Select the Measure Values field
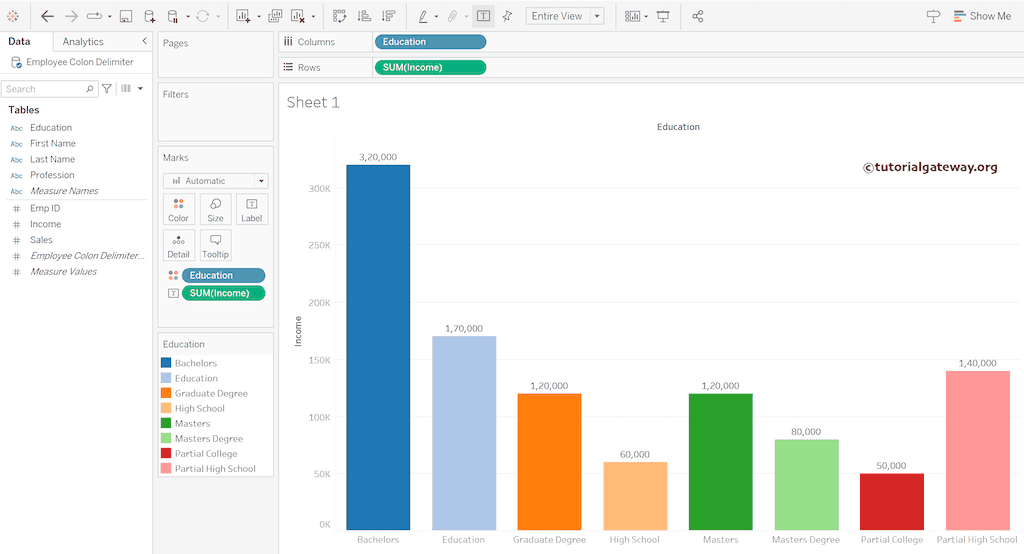This screenshot has height=554, width=1024. [x=63, y=272]
